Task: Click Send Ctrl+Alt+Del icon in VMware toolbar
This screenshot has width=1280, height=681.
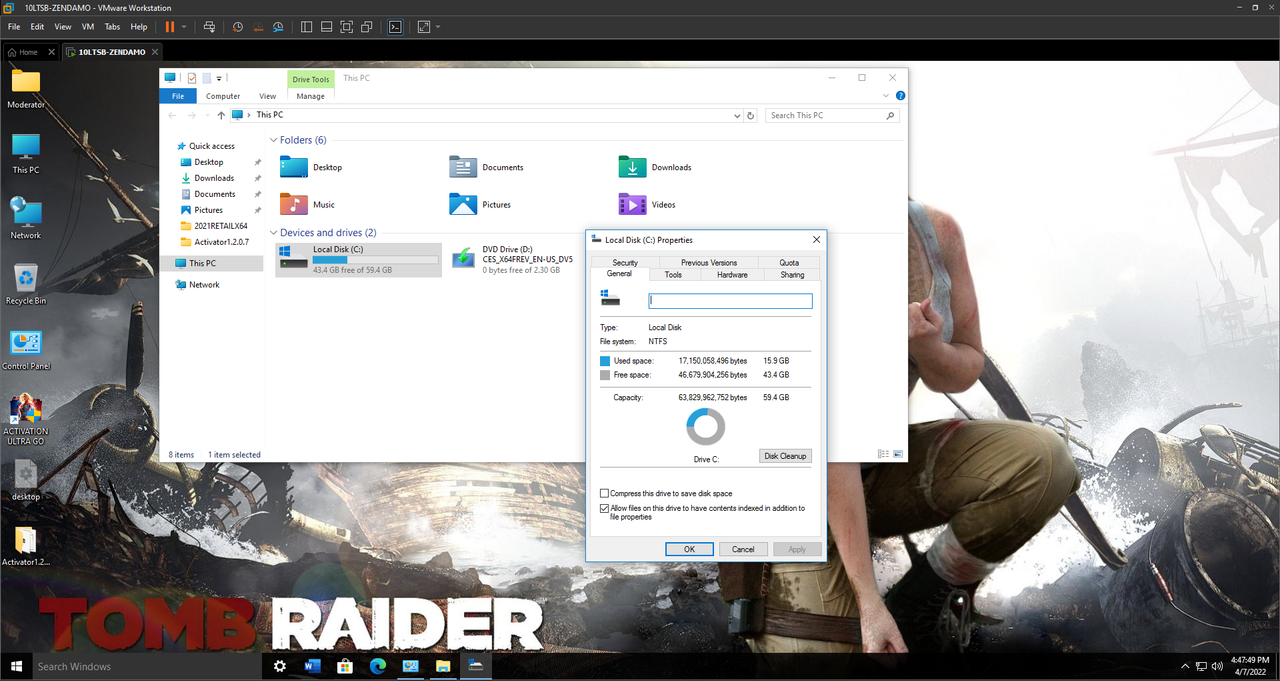Action: click(209, 27)
